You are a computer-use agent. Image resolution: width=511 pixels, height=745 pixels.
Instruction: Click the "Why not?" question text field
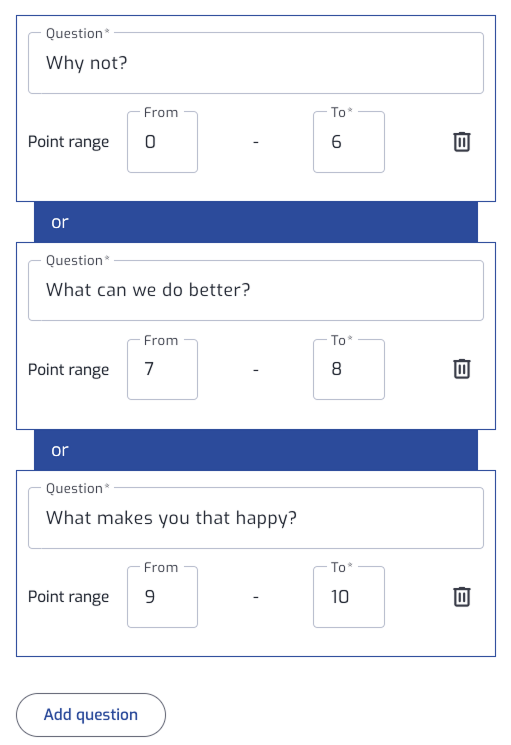[x=256, y=63]
